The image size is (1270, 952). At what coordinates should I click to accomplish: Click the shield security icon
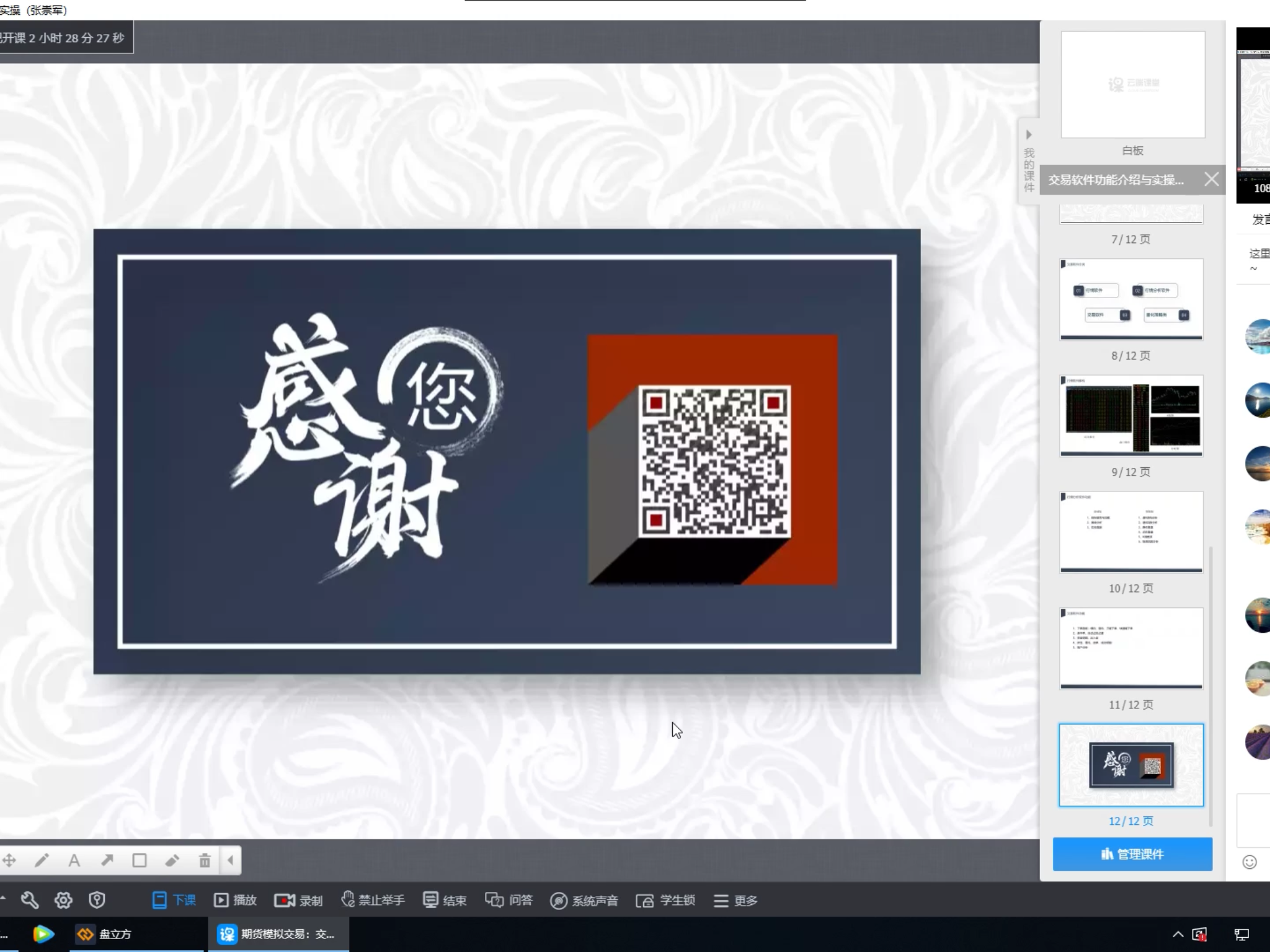click(97, 900)
